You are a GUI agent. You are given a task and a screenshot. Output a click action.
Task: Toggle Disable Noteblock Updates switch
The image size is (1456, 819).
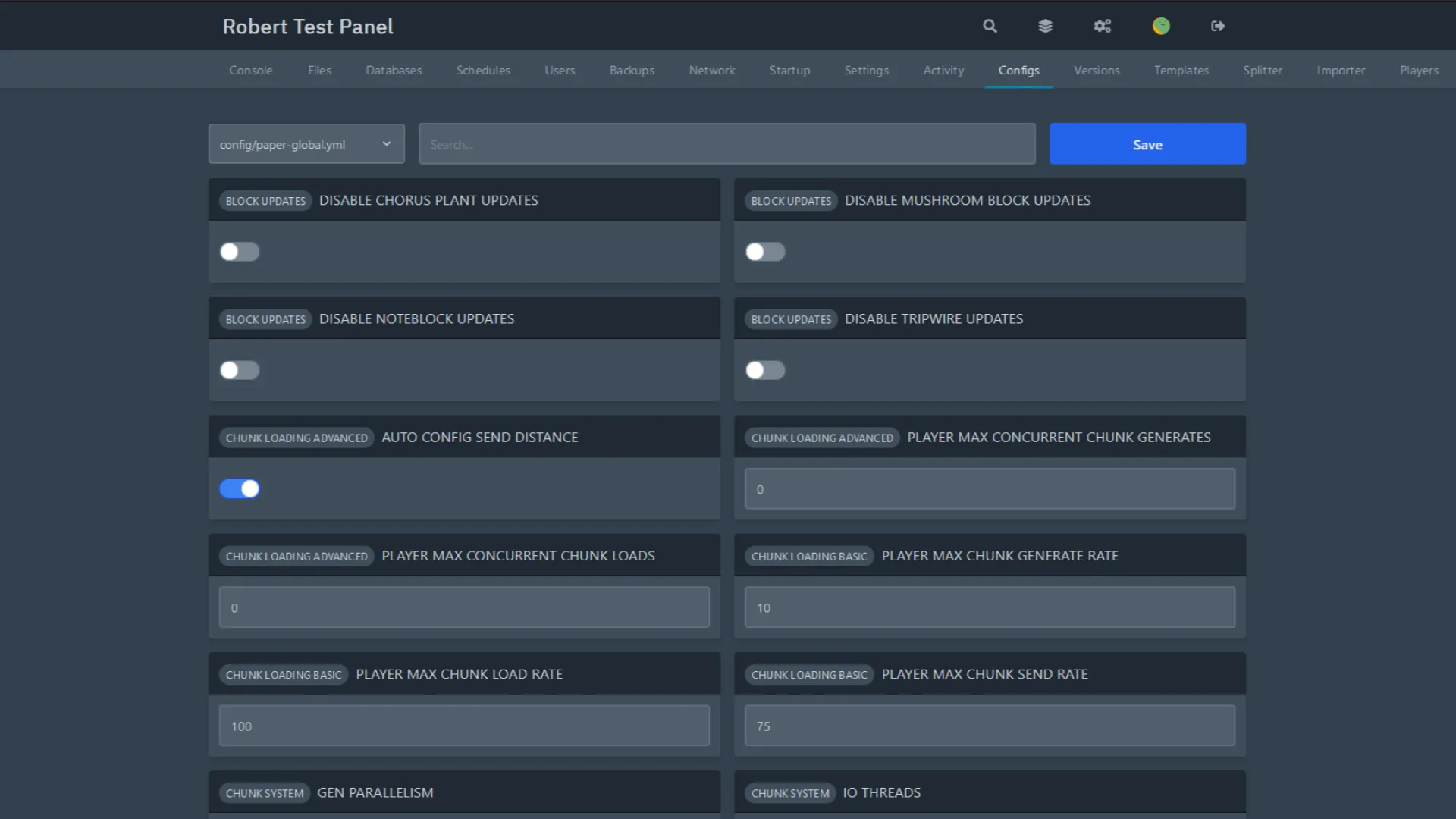(x=240, y=370)
